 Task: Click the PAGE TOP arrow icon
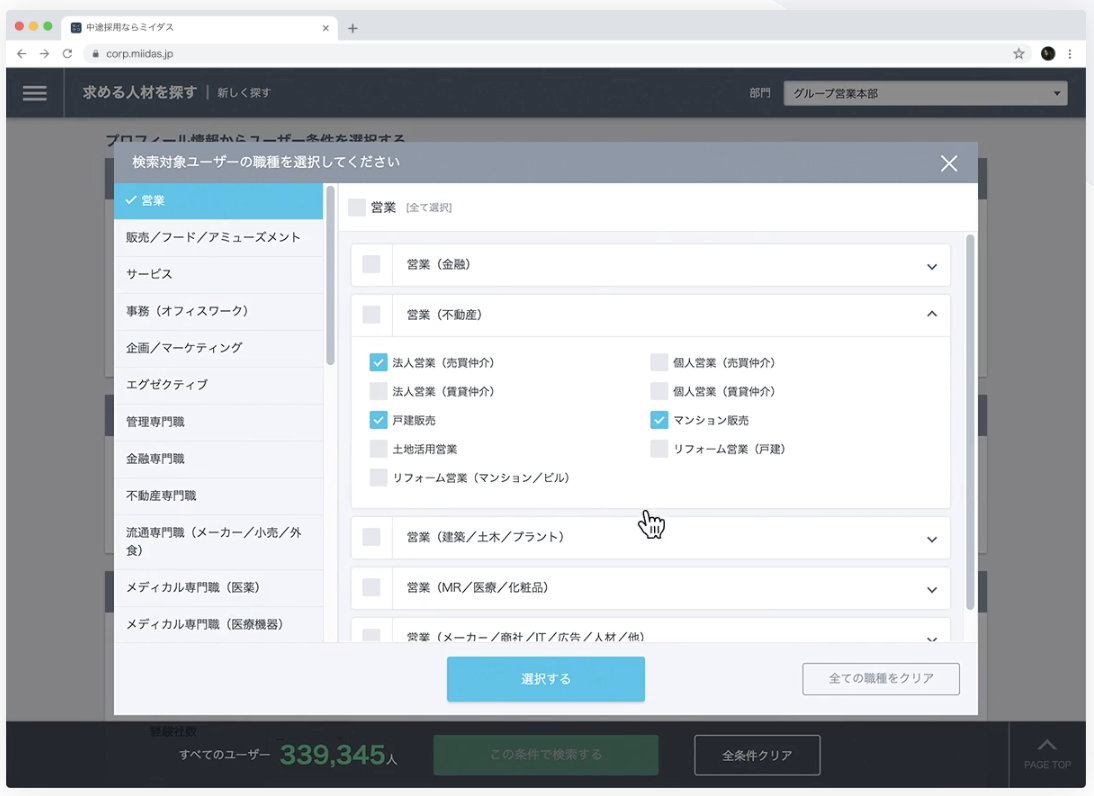pos(1047,746)
